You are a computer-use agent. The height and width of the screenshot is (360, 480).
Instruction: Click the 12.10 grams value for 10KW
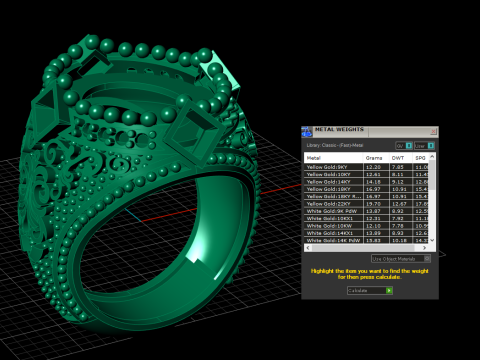pyautogui.click(x=373, y=226)
